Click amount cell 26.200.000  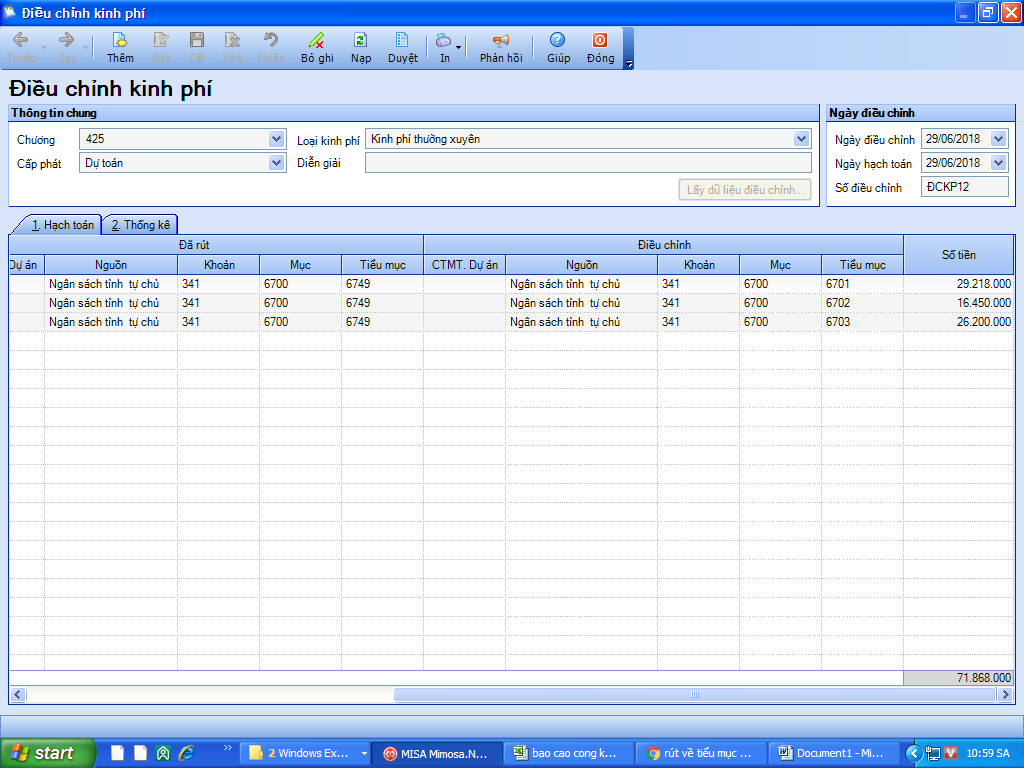959,322
